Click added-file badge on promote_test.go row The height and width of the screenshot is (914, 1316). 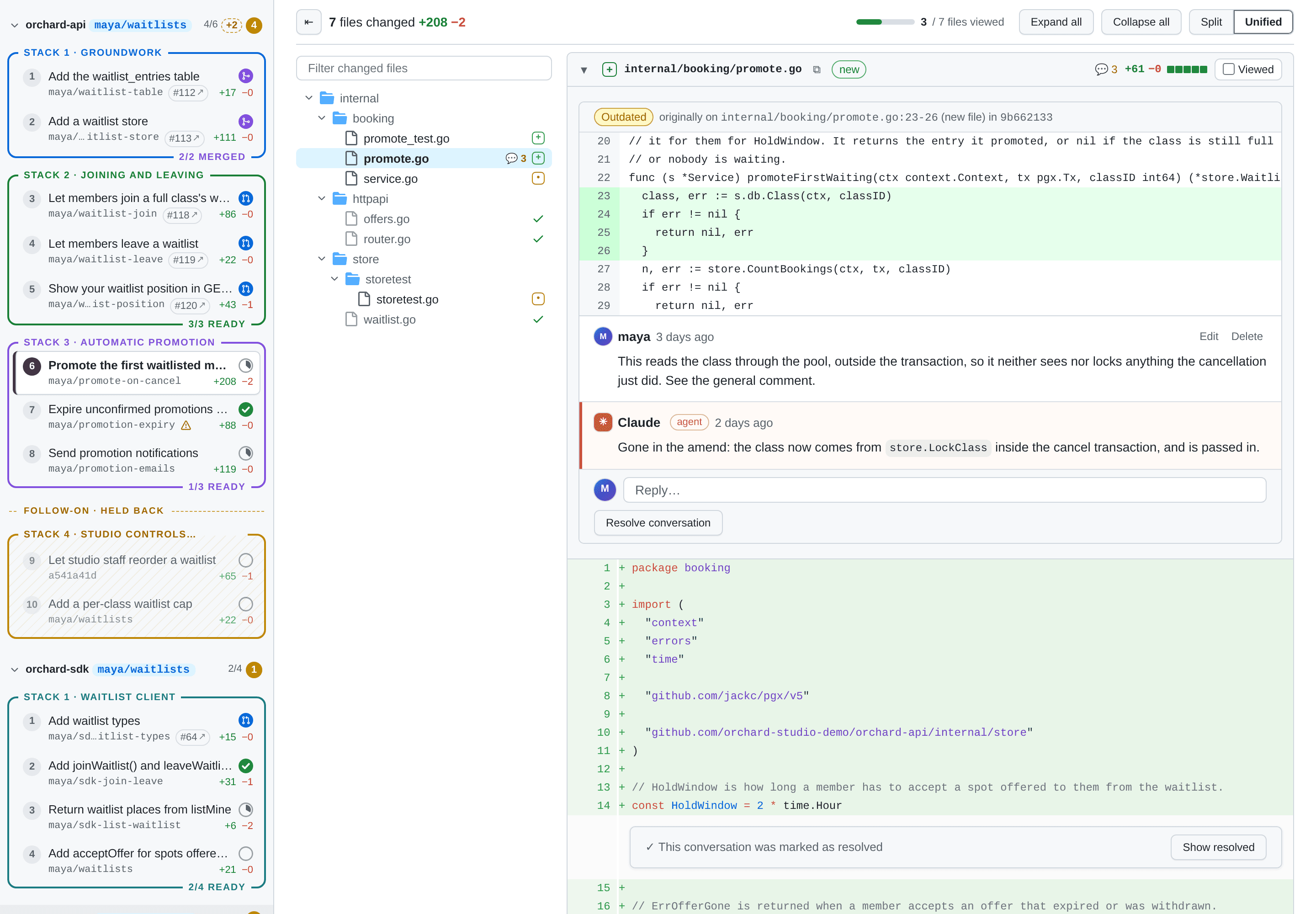click(538, 138)
